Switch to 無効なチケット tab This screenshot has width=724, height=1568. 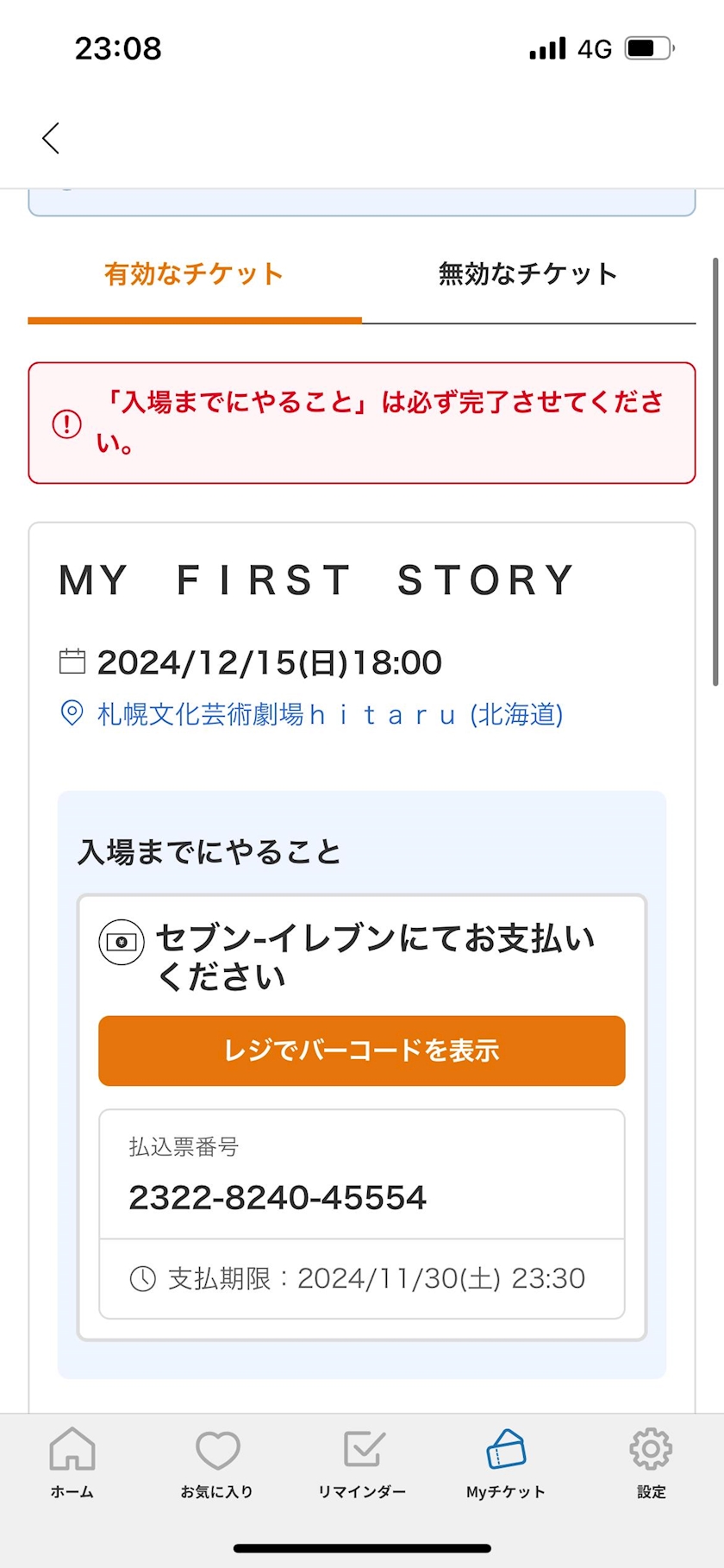tap(527, 274)
